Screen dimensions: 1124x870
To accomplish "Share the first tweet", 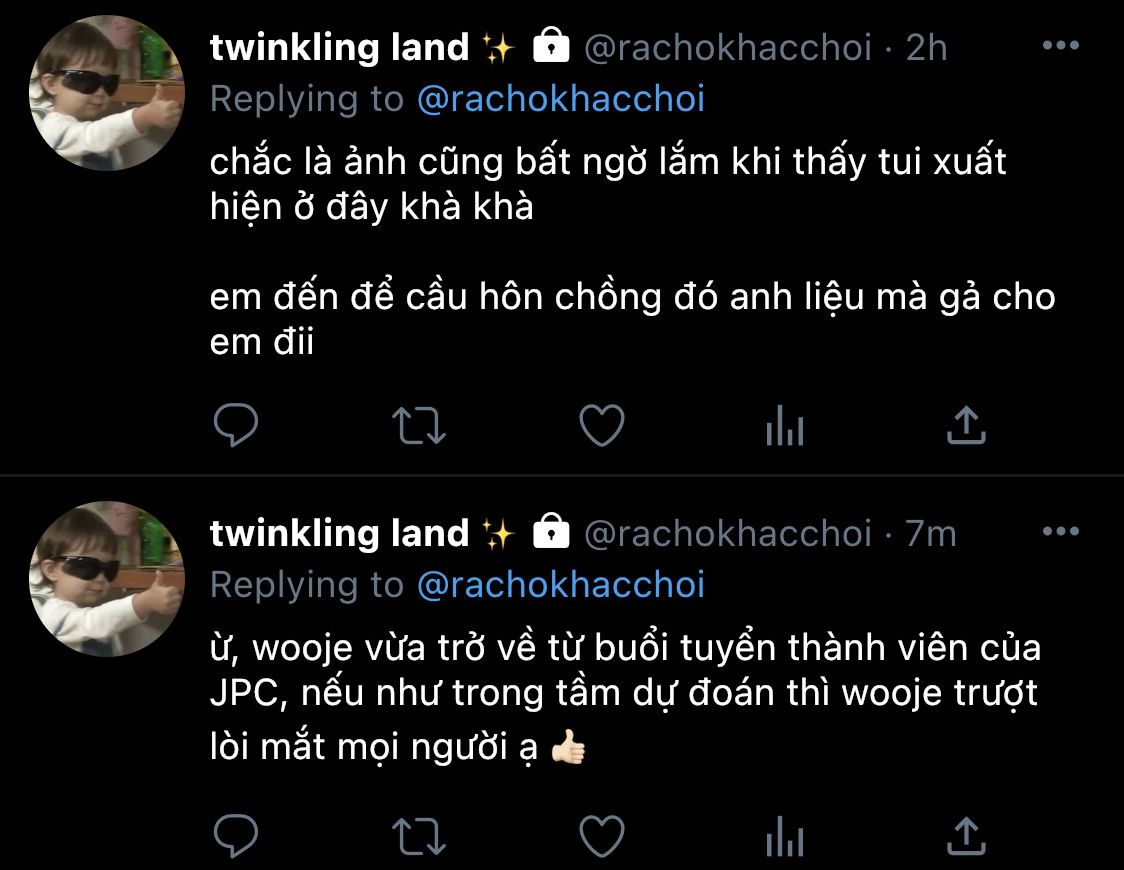I will pyautogui.click(x=966, y=425).
